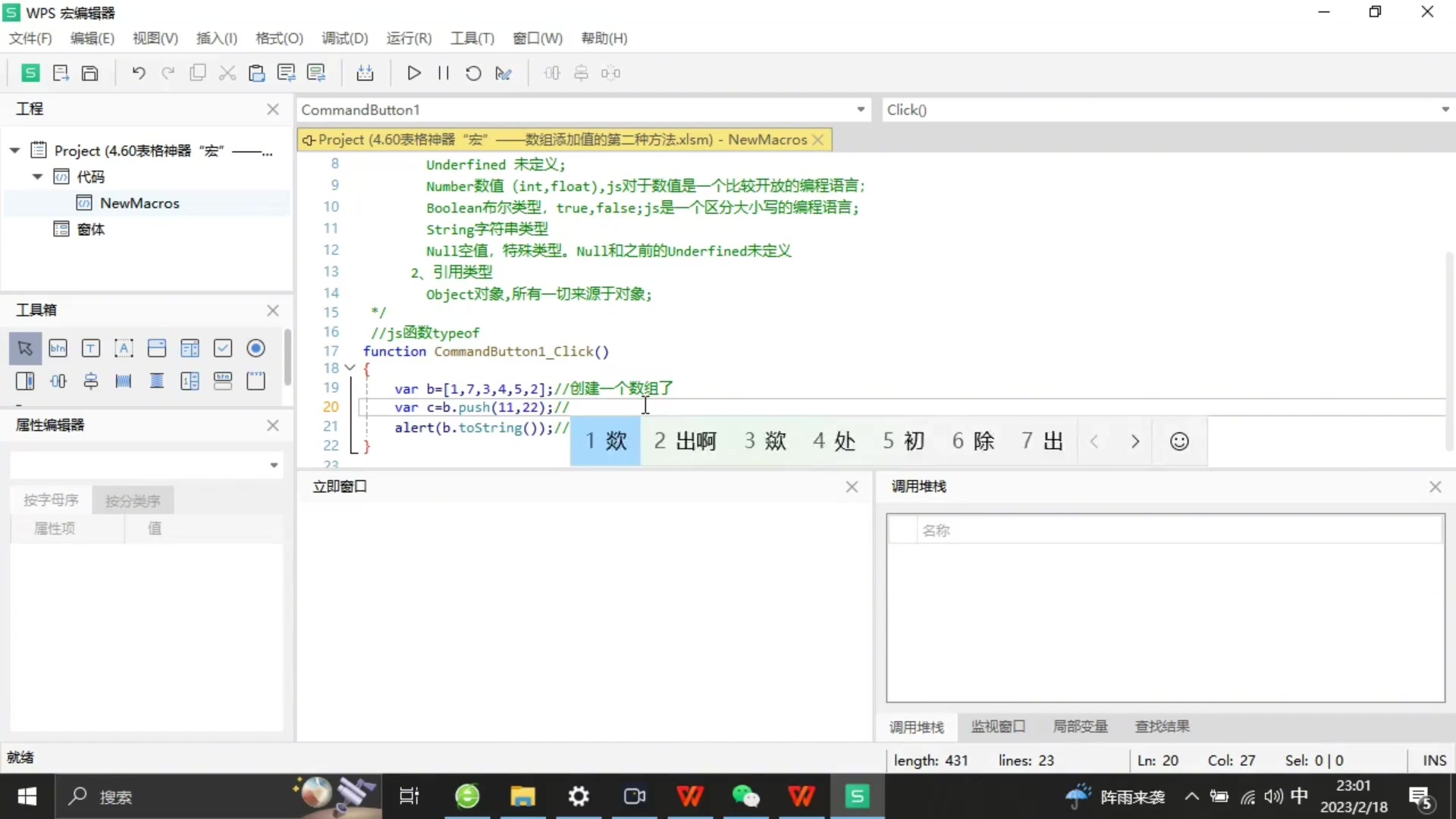Open the CommandButton1 object dropdown
This screenshot has width=1456, height=819.
tap(861, 109)
